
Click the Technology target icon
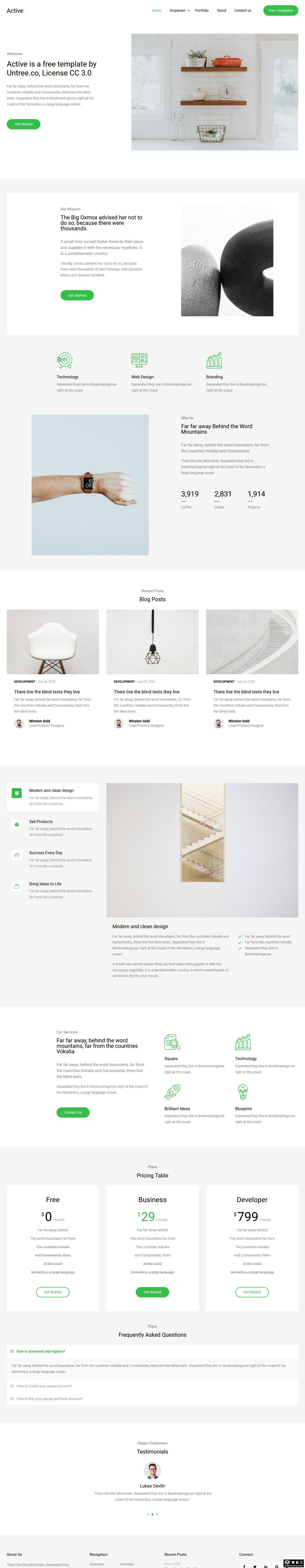pyautogui.click(x=65, y=360)
